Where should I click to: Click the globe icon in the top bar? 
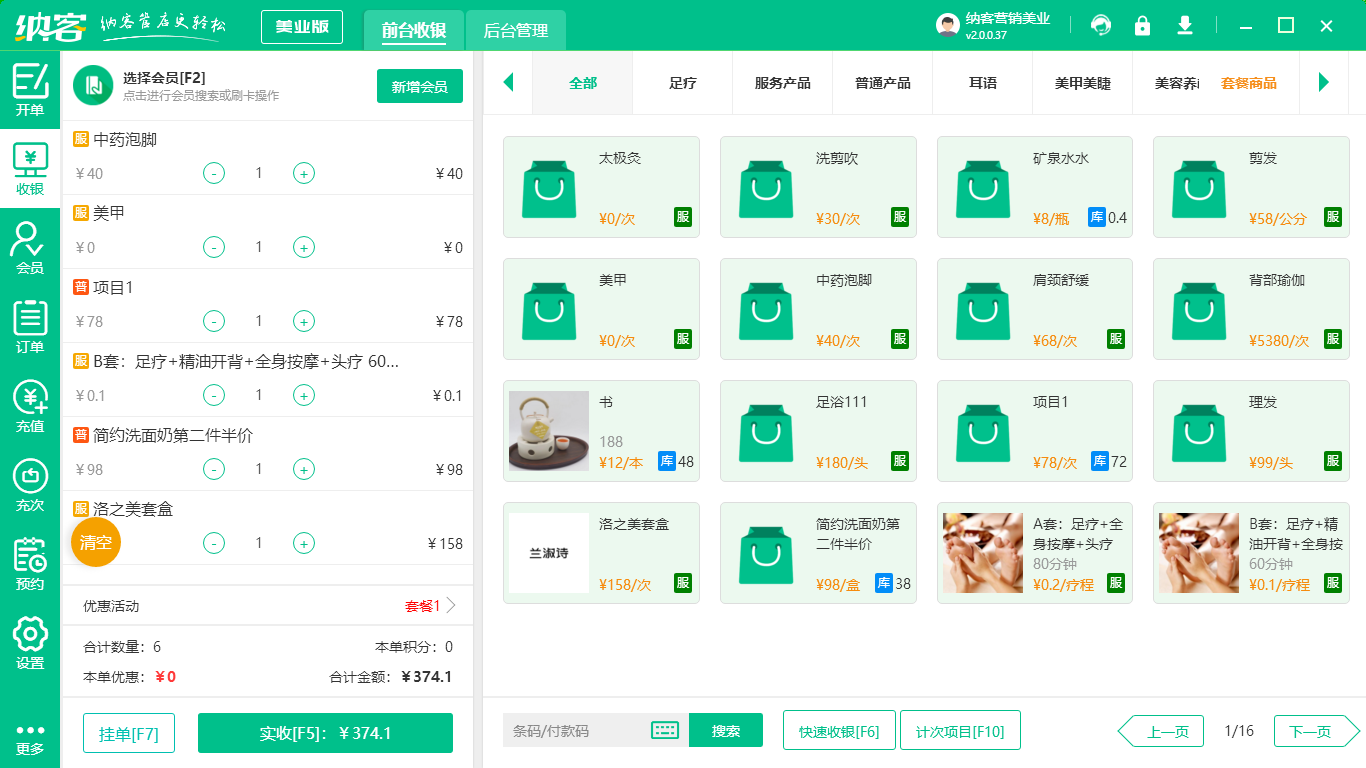[1100, 26]
